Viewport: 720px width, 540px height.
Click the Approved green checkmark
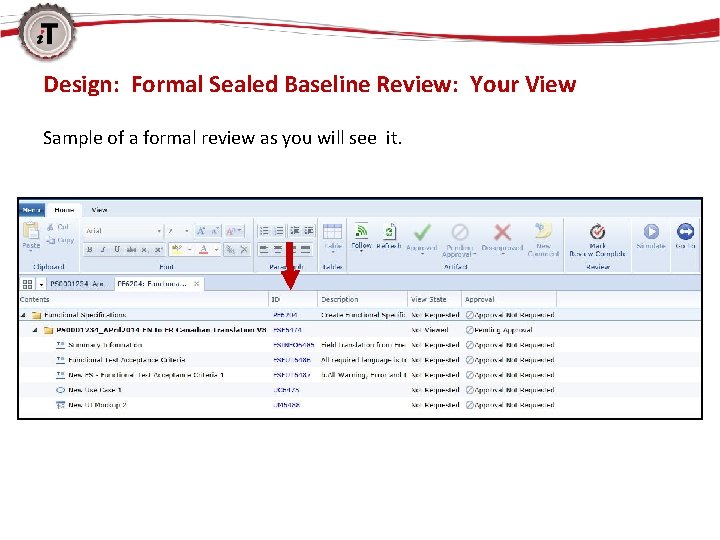point(422,232)
